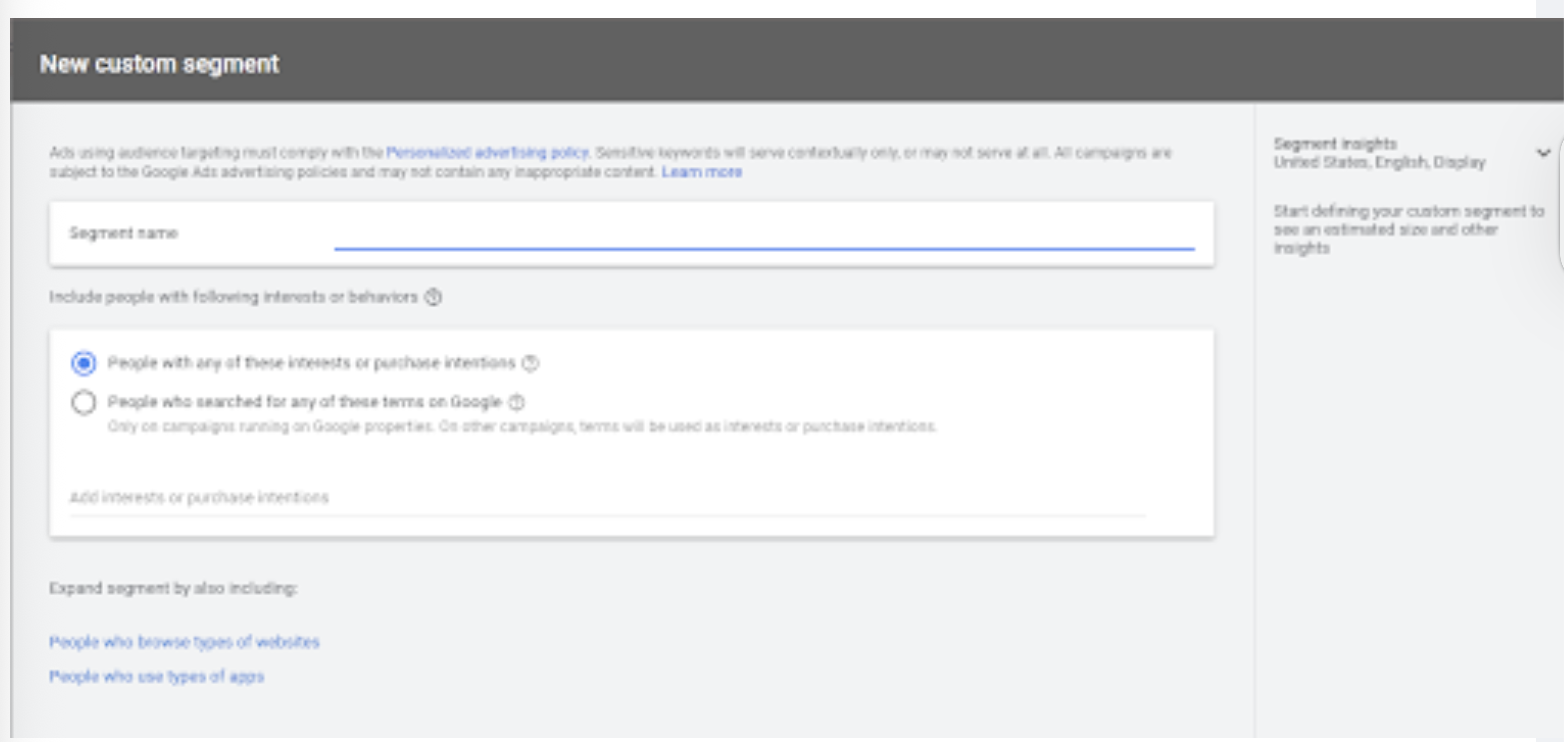Click the Segment name input field
The width and height of the screenshot is (1564, 742).
pos(764,234)
